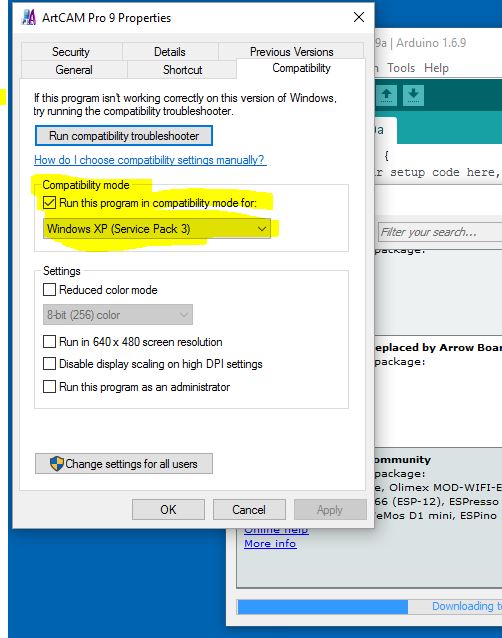Open How do I choose compatibility settings manually link

[150, 160]
